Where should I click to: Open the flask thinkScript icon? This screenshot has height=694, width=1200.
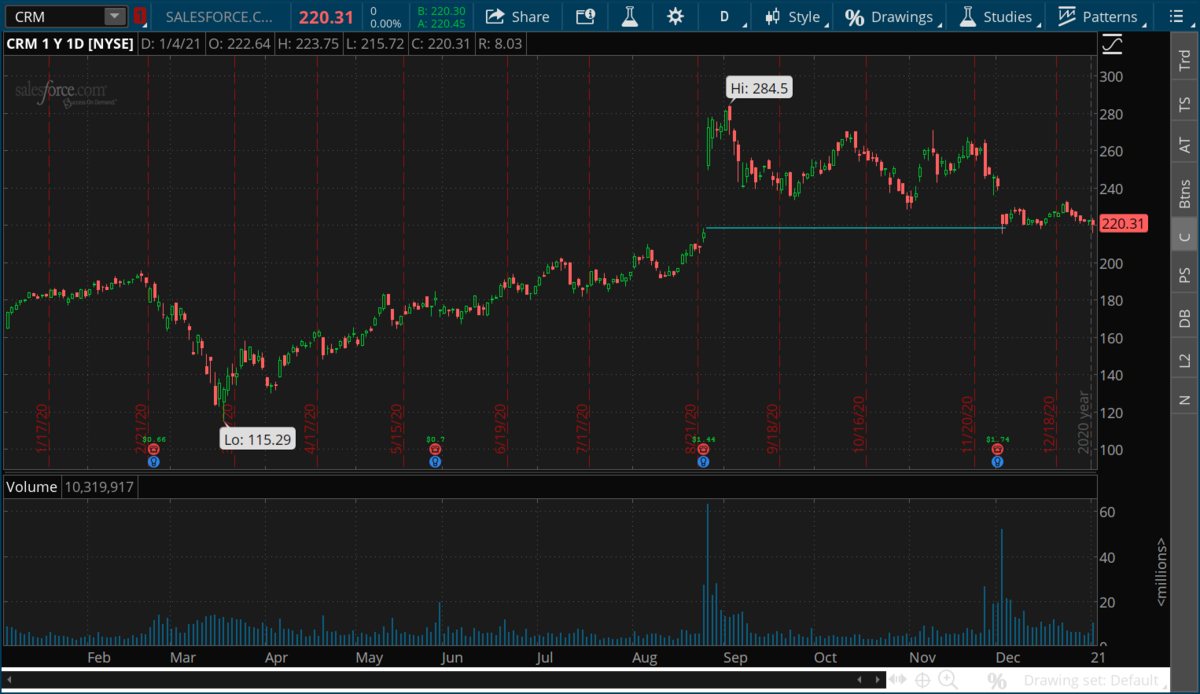[629, 17]
